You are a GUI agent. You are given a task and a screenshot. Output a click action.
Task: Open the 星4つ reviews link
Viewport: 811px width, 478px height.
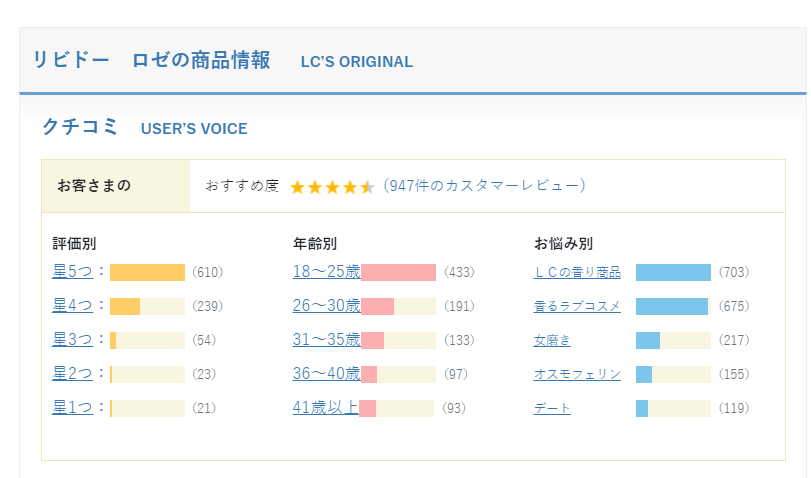pyautogui.click(x=72, y=306)
